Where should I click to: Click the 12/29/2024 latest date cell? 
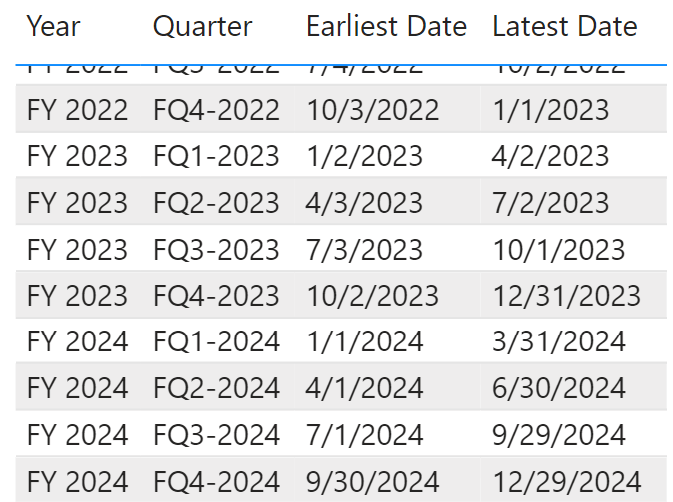[x=567, y=481]
